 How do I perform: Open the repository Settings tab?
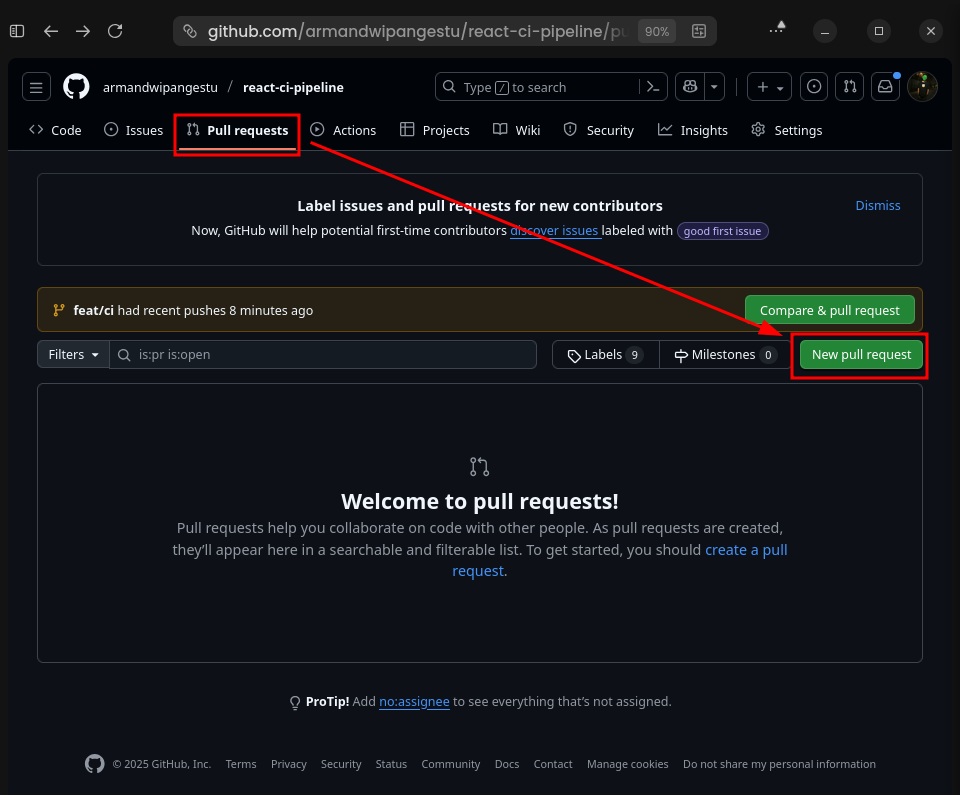tap(786, 130)
